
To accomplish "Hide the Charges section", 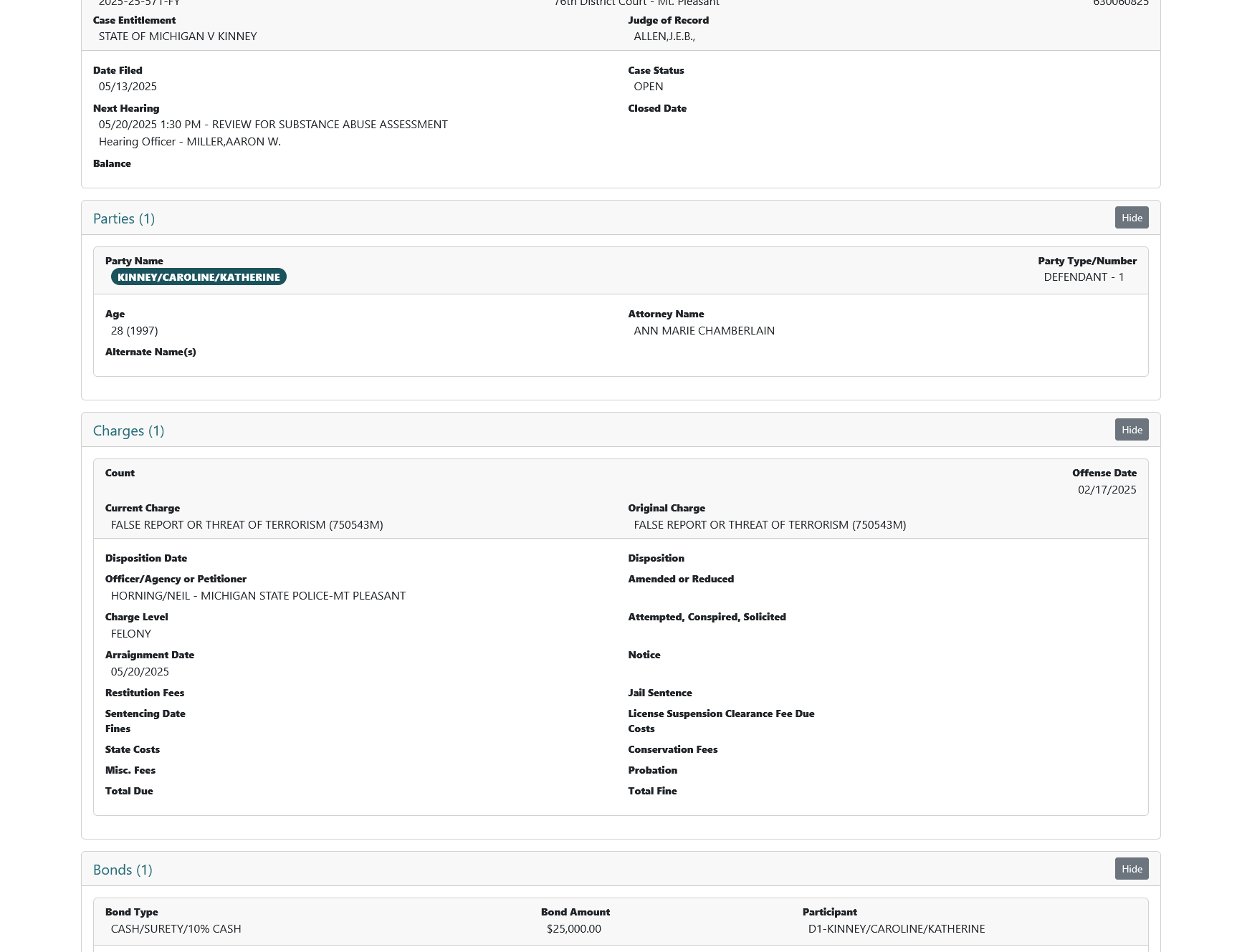I will [1132, 430].
